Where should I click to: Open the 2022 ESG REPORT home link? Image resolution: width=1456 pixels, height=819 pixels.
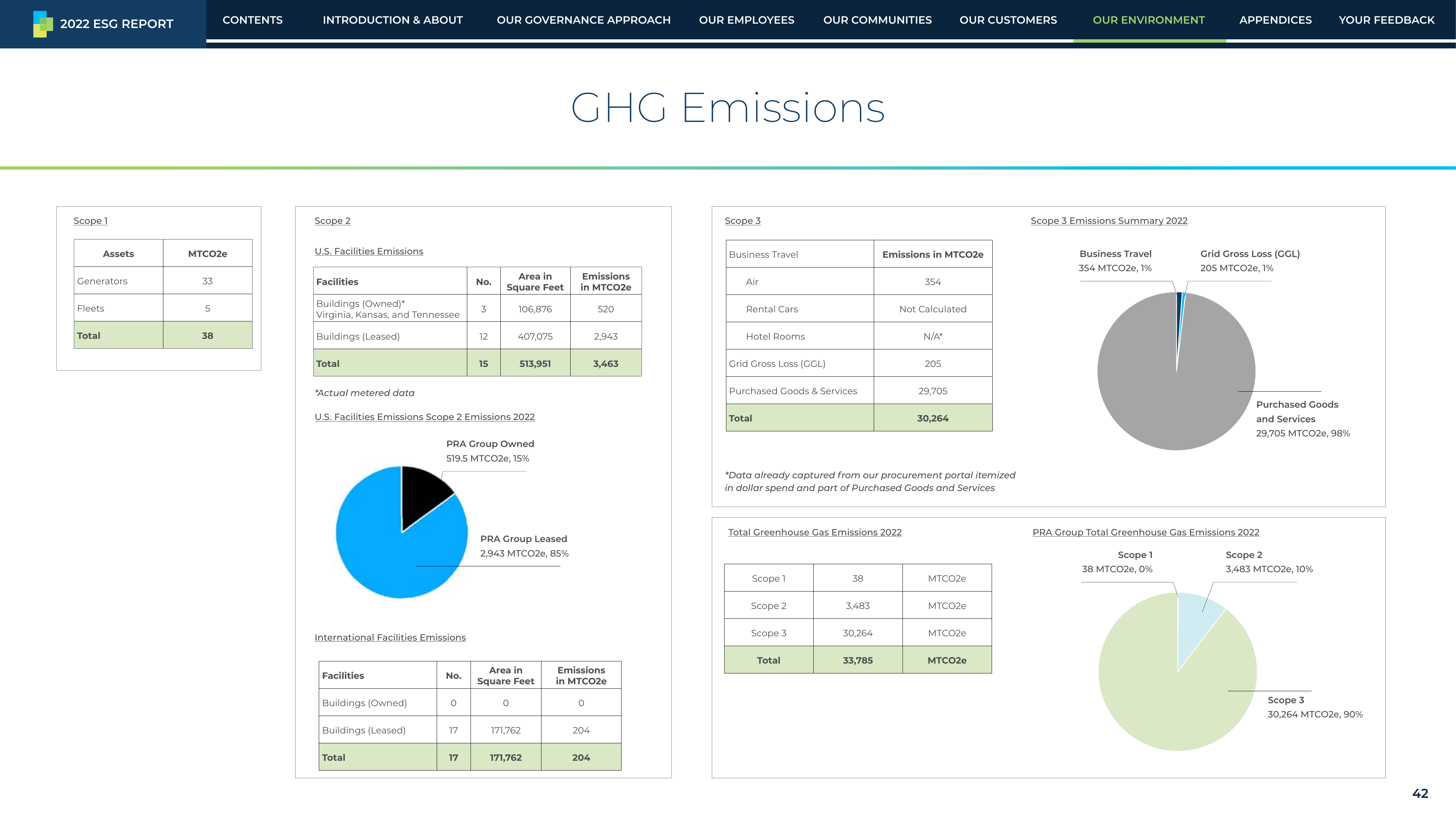point(116,24)
